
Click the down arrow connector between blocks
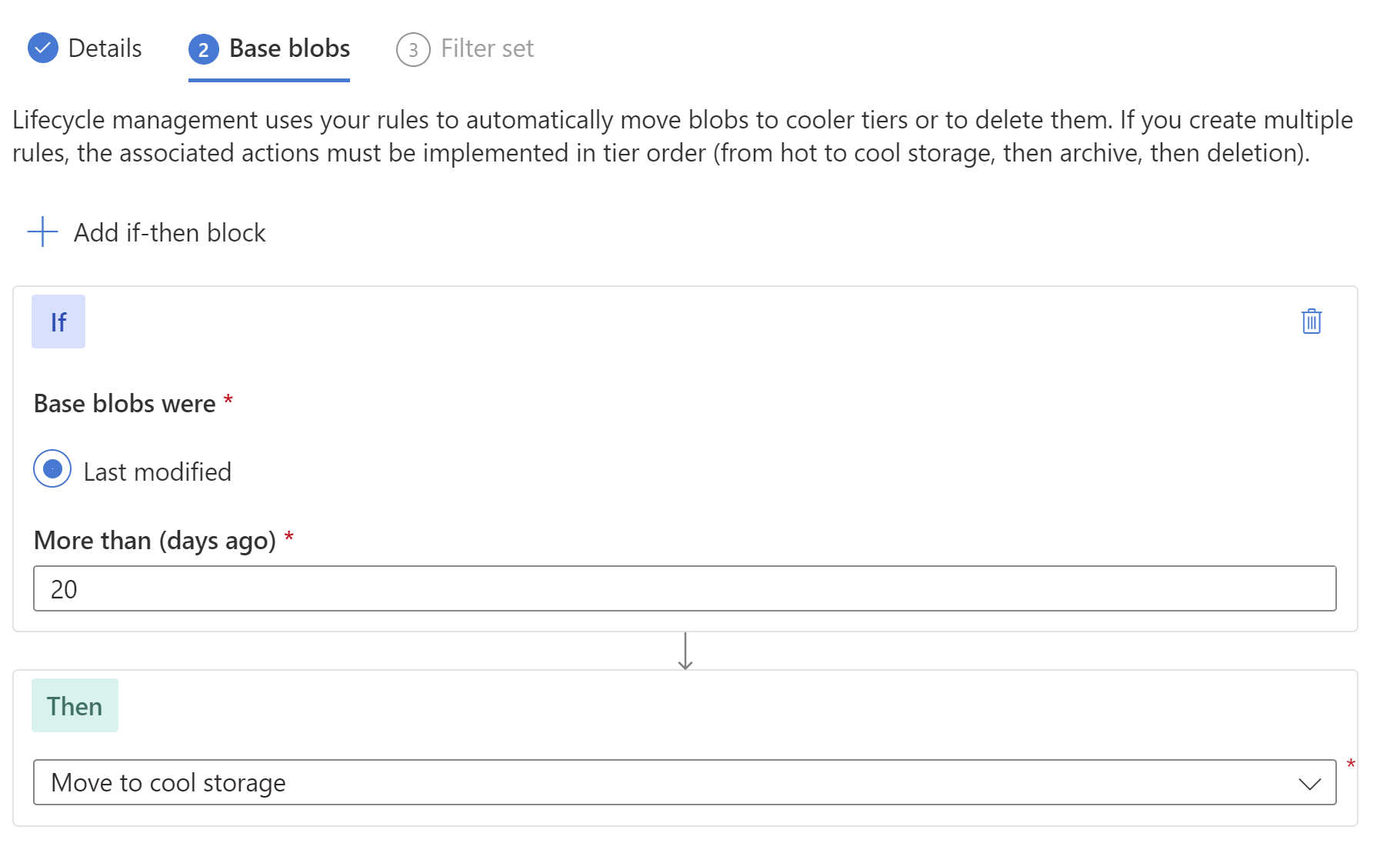(x=685, y=651)
